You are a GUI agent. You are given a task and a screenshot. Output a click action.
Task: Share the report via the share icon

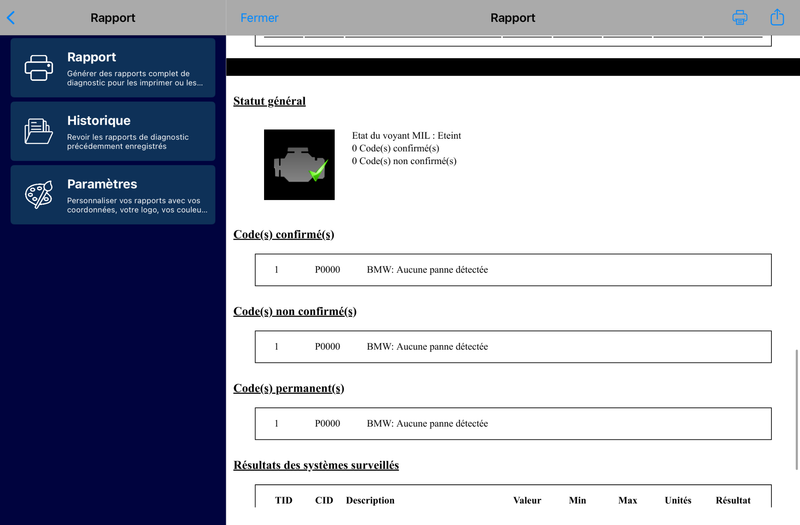coord(777,17)
